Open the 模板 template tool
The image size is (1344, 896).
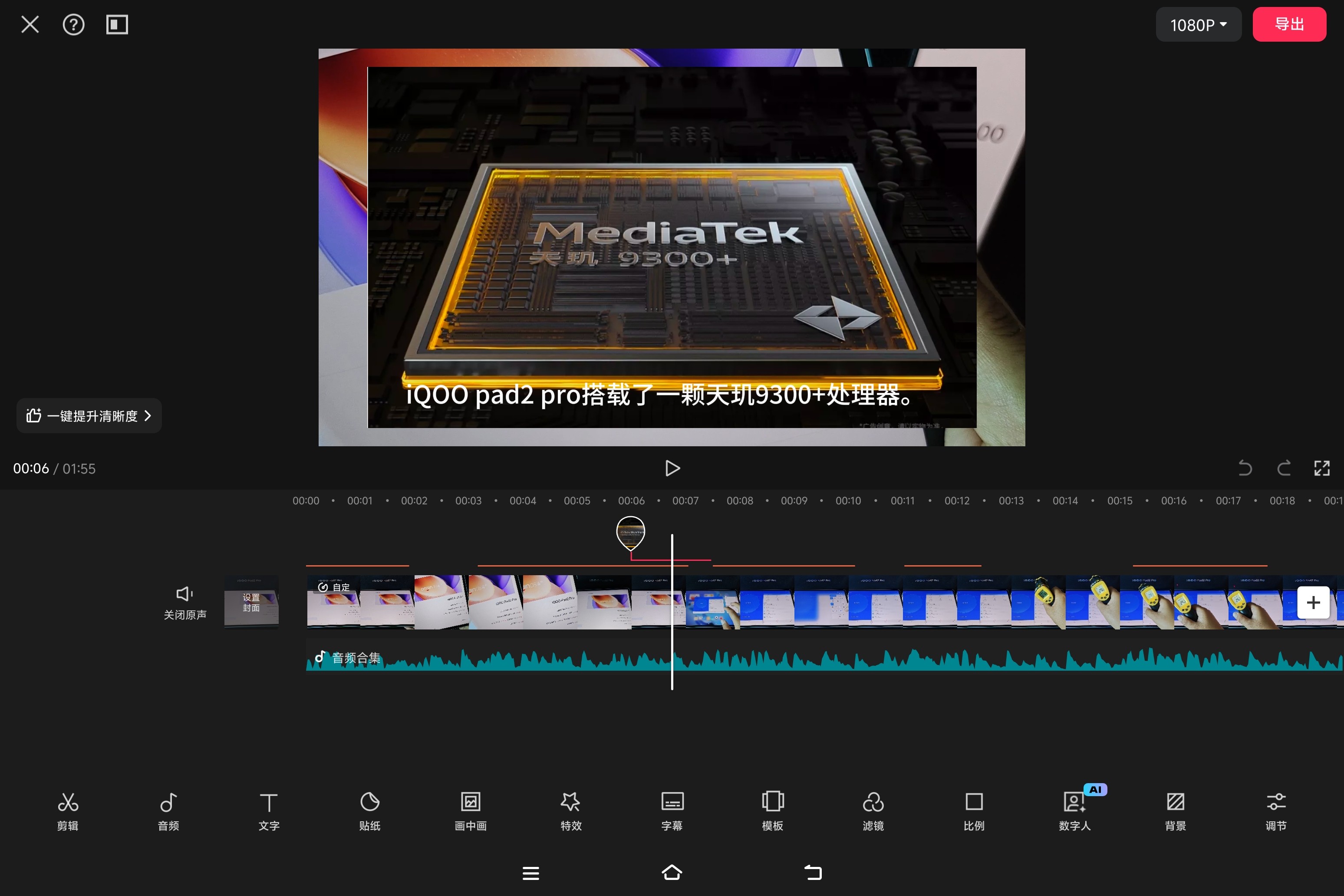tap(773, 811)
